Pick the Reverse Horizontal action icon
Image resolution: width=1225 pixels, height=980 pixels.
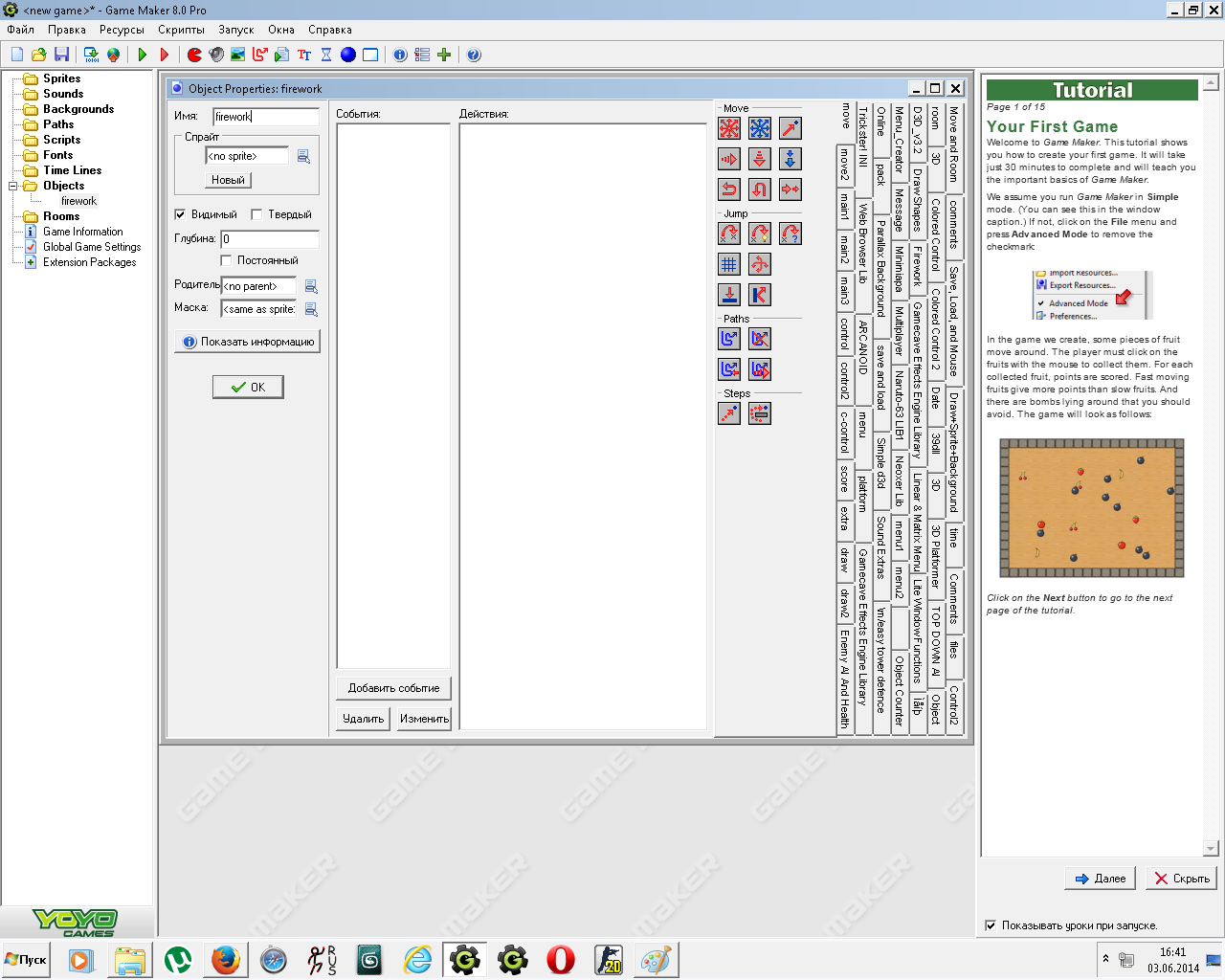[x=729, y=189]
